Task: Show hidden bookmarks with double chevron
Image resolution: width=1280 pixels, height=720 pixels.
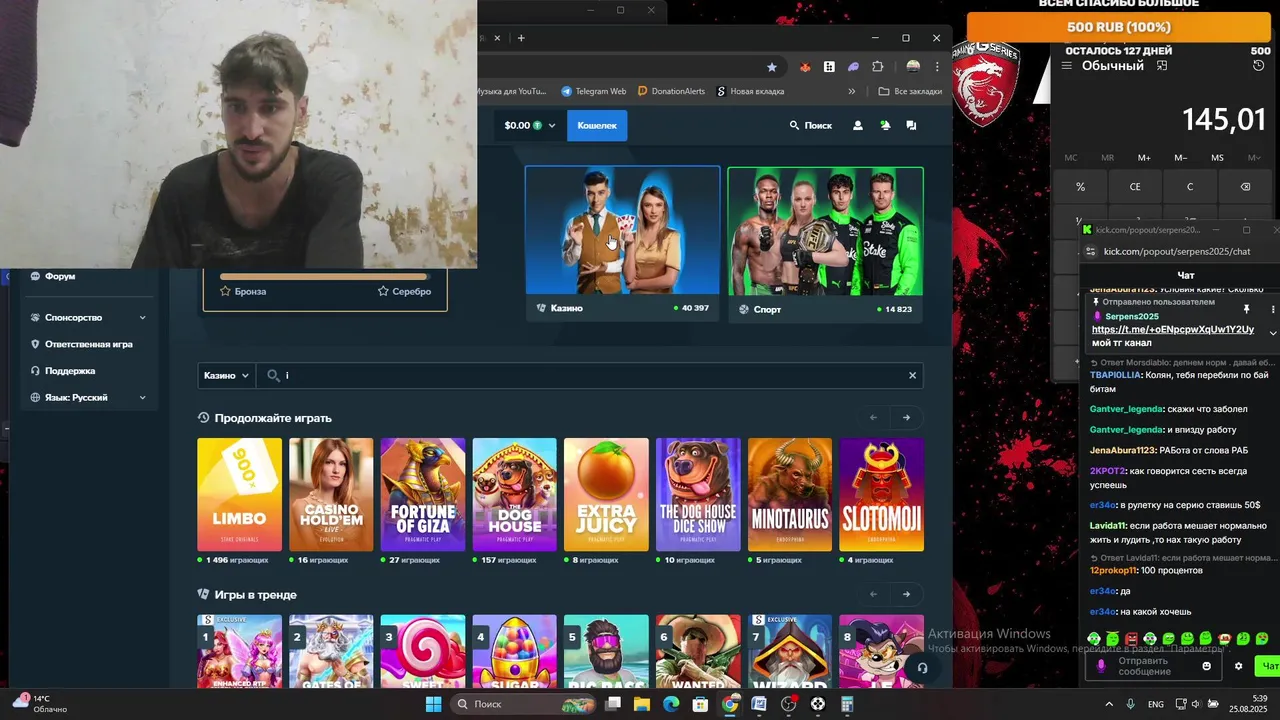Action: (x=852, y=91)
